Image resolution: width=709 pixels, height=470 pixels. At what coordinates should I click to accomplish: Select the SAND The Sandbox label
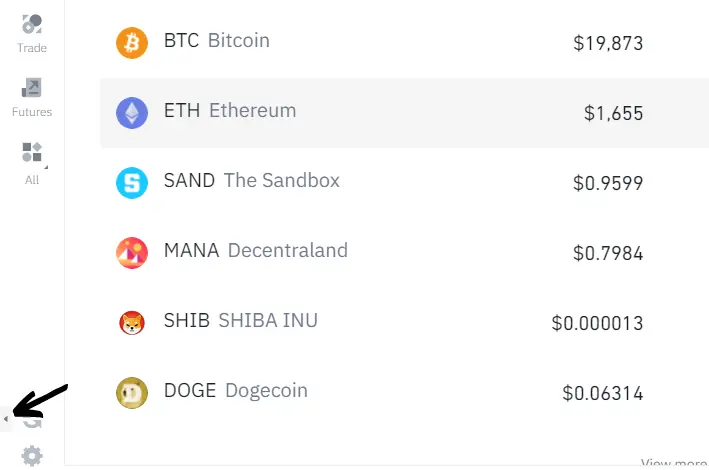point(251,180)
